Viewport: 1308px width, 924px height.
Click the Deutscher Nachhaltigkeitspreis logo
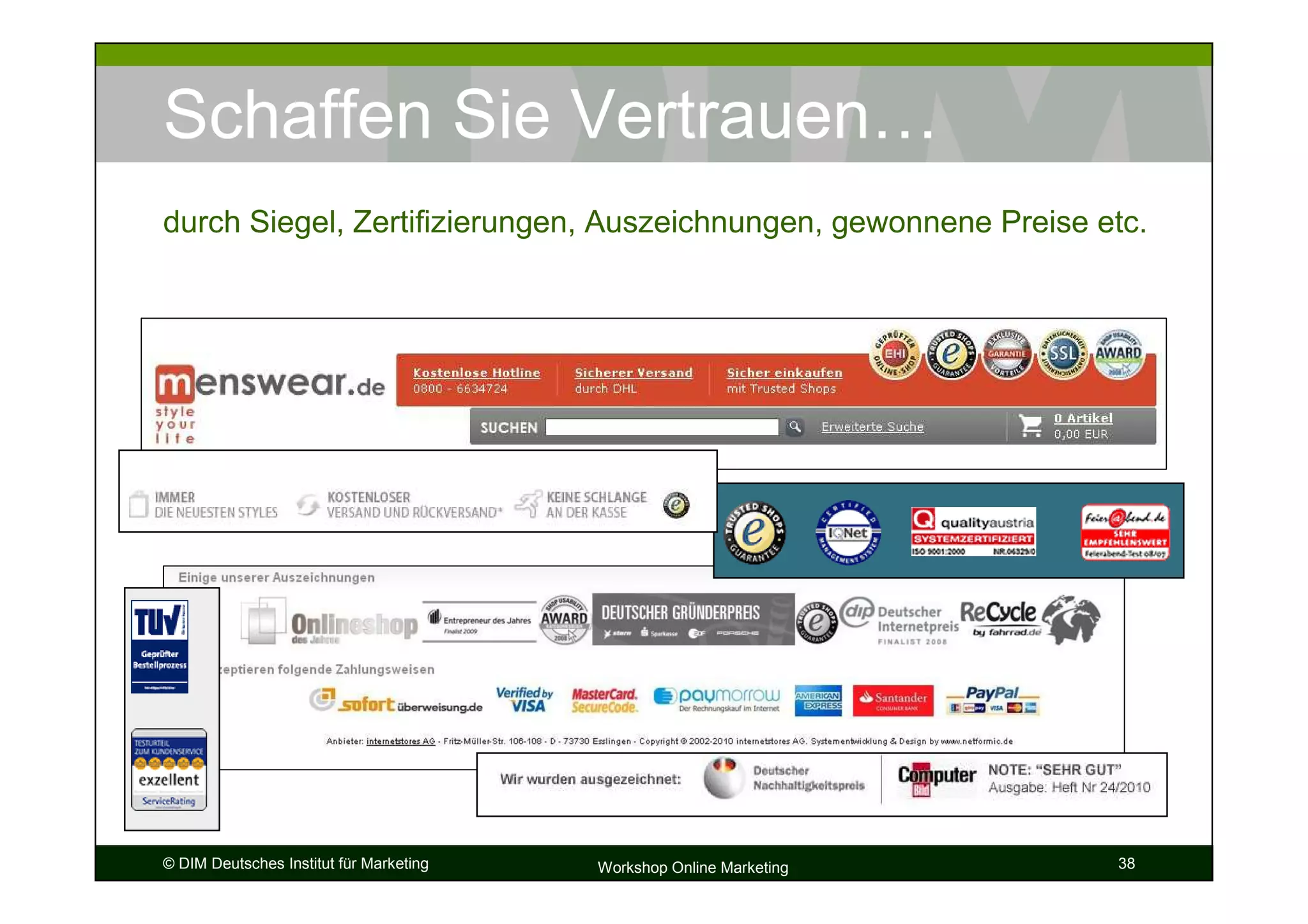point(784,778)
